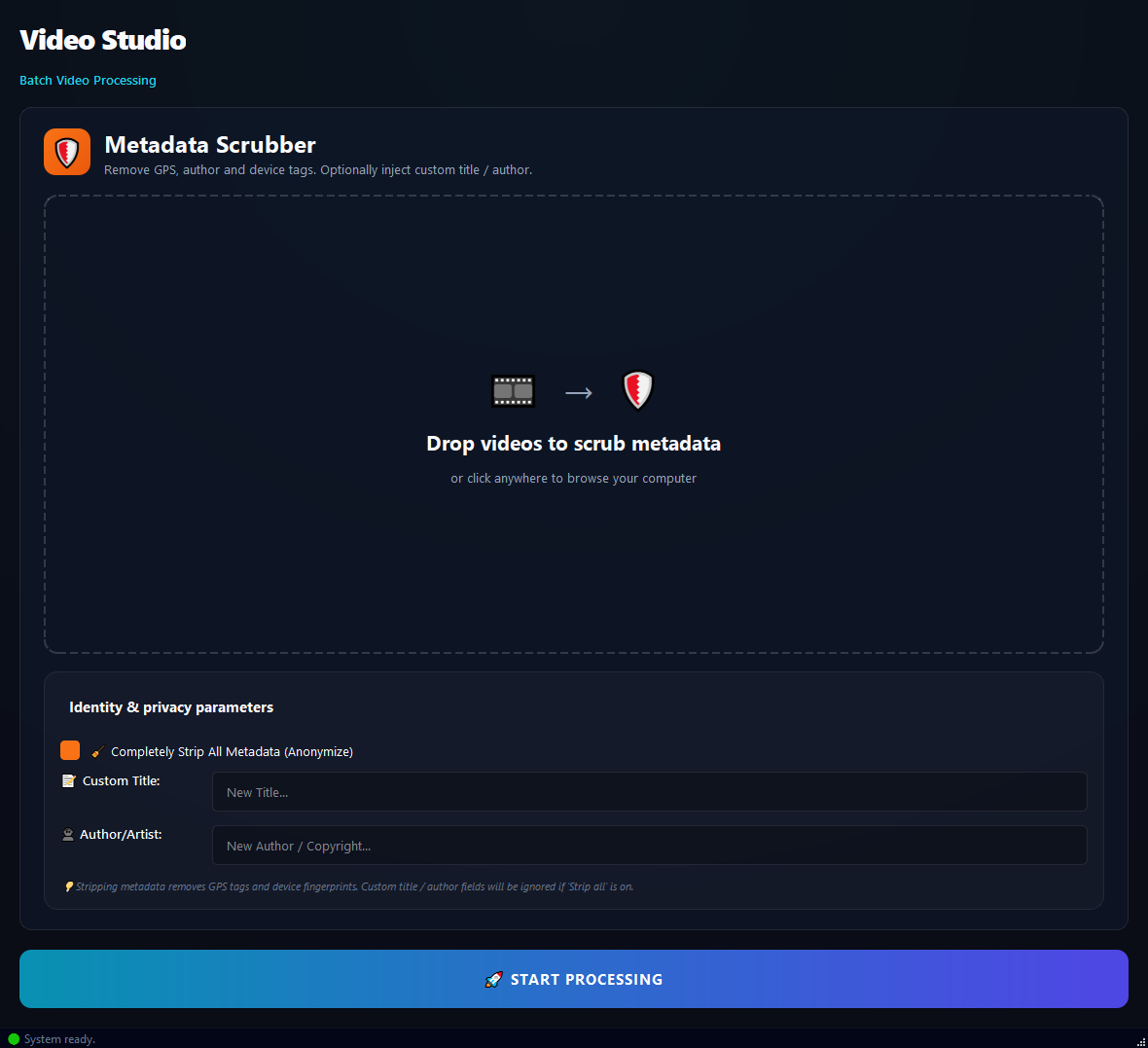The height and width of the screenshot is (1048, 1148).
Task: Click the red shield icon in drop zone
Action: tap(637, 390)
